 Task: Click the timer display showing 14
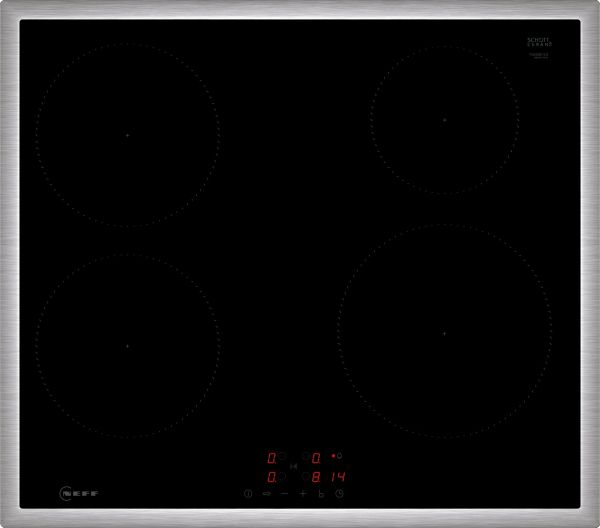tap(336, 476)
